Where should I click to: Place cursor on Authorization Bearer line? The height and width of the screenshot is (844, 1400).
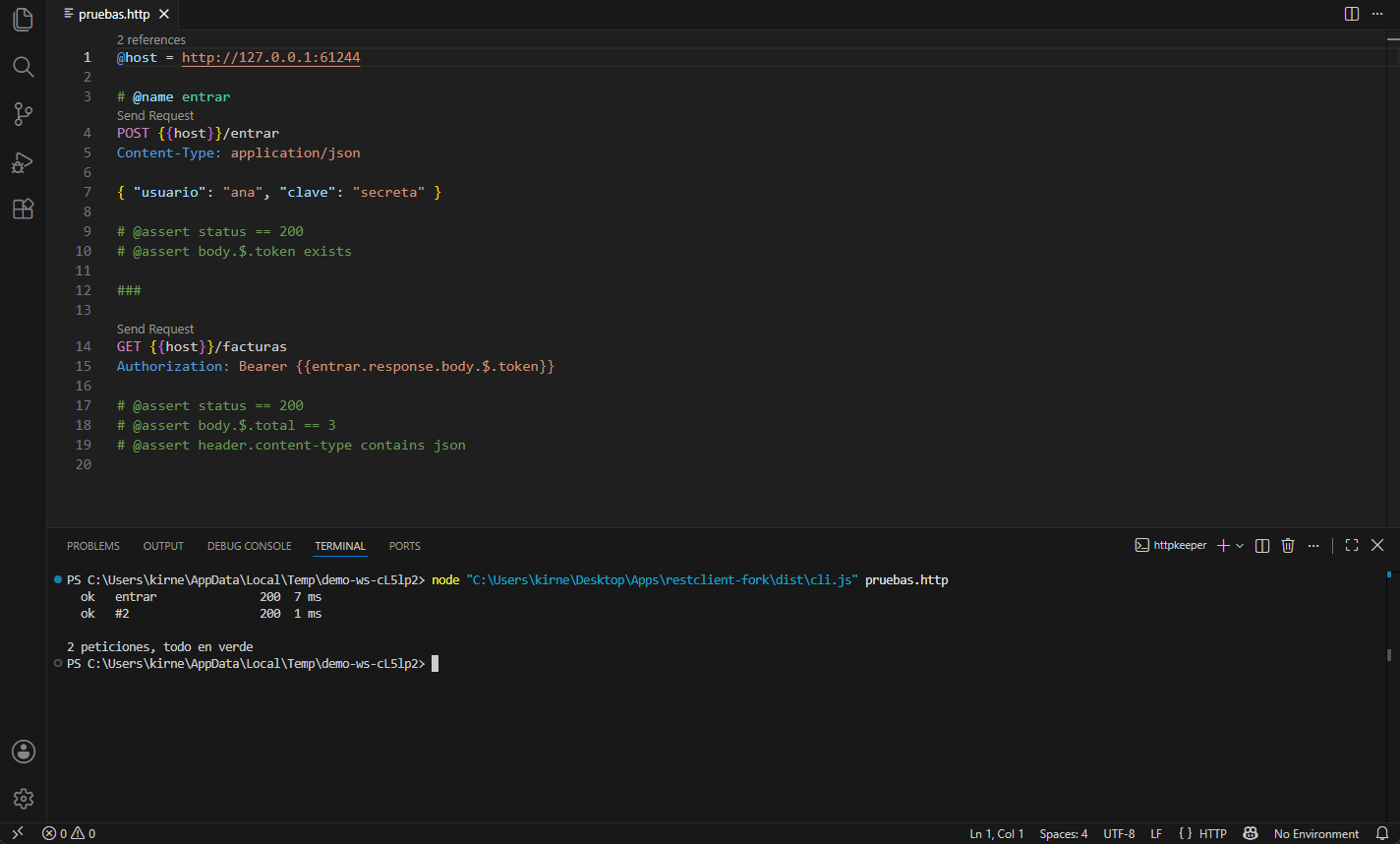coord(336,366)
